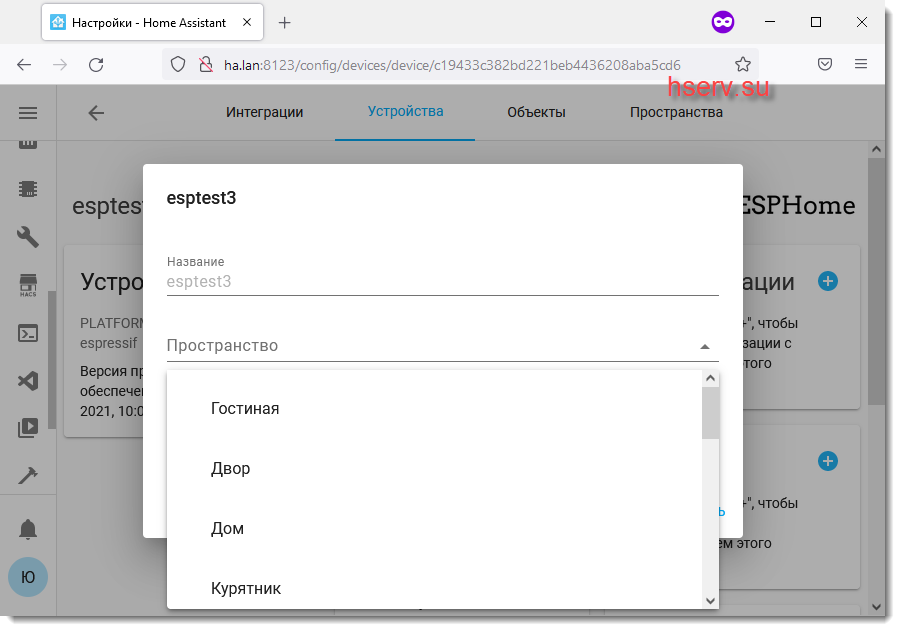Open the notifications bell icon
This screenshot has width=900, height=631.
click(x=28, y=529)
